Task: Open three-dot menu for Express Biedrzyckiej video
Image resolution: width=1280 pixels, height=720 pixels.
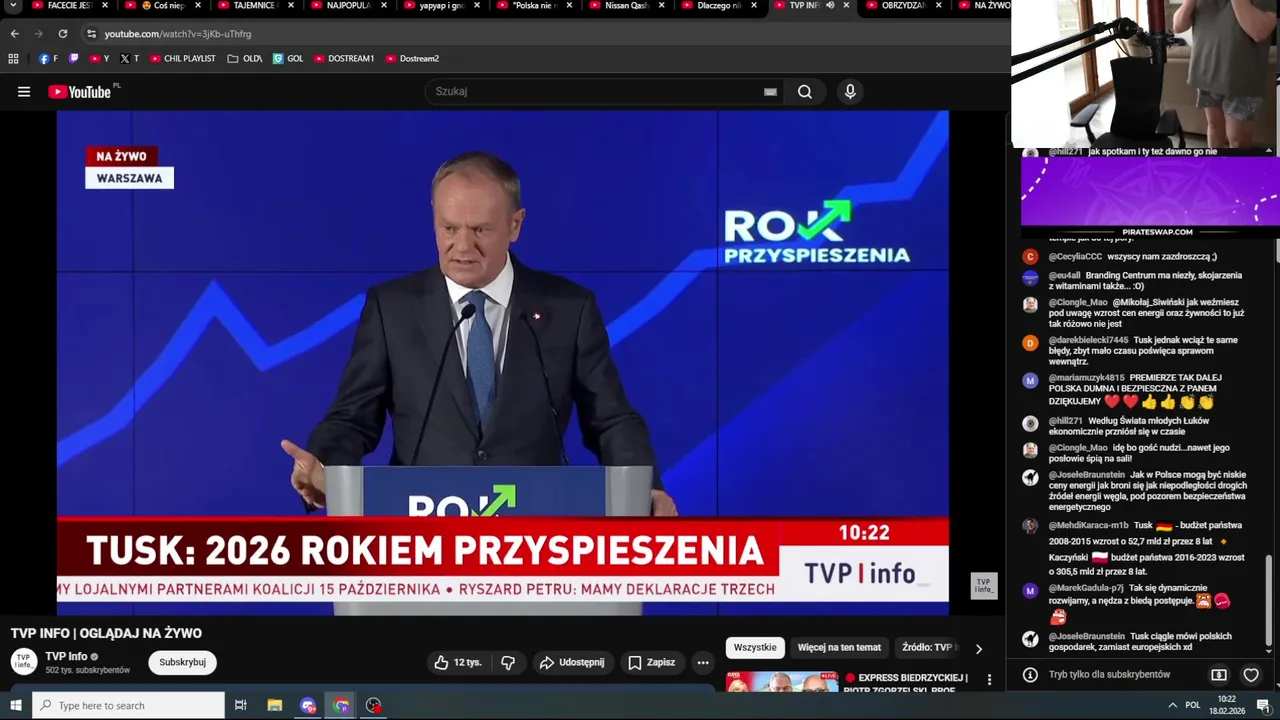Action: point(989,680)
